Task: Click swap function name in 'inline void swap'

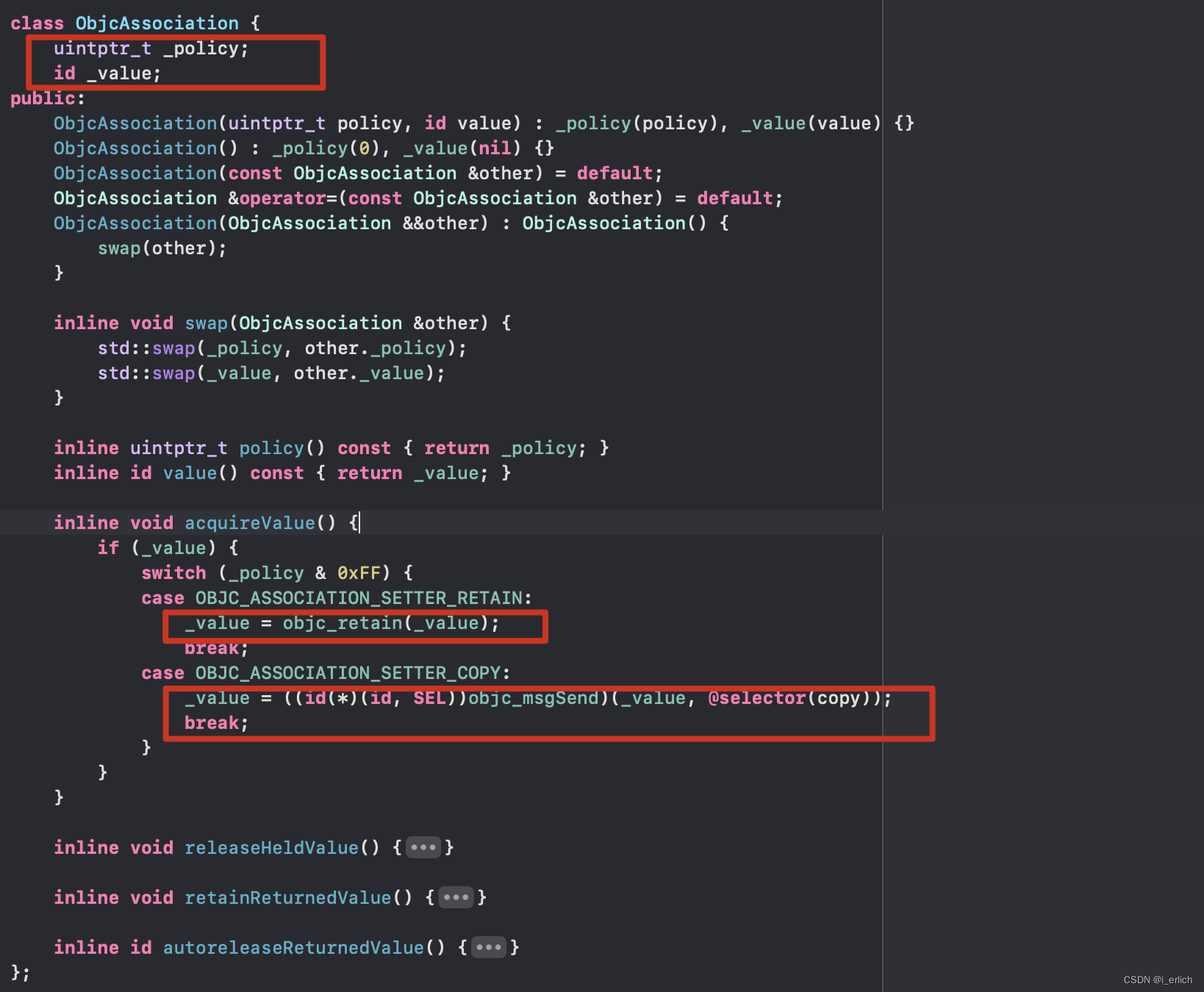Action: (207, 323)
